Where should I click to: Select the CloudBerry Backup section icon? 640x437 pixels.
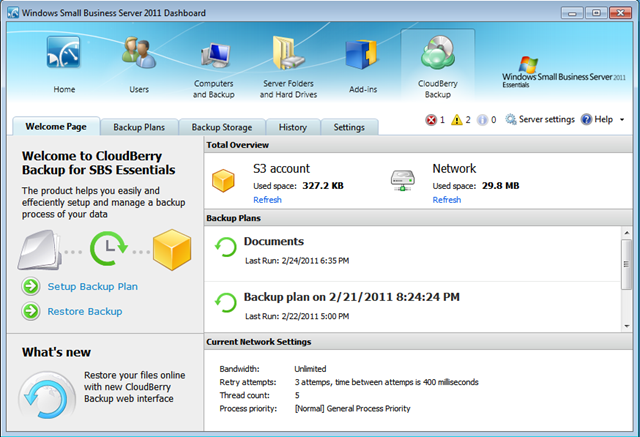438,52
